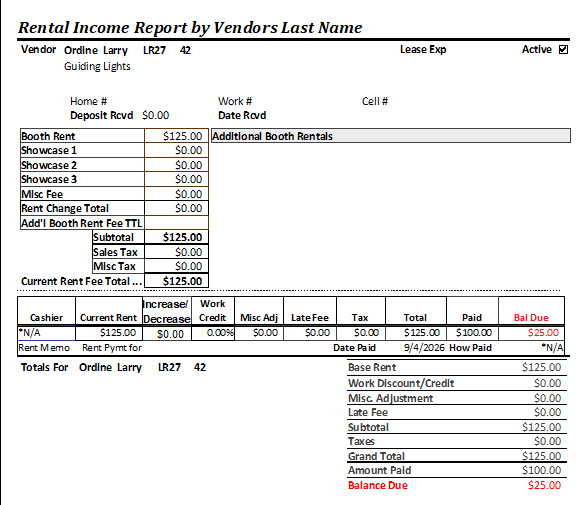Select the Showcase 1 amount field
Viewport: 583px width, 505px height.
pyautogui.click(x=176, y=150)
